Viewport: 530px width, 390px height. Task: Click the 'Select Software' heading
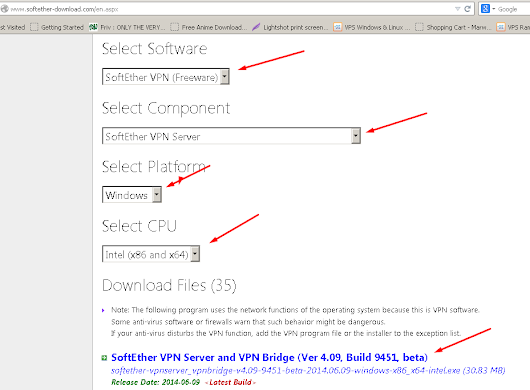[154, 49]
